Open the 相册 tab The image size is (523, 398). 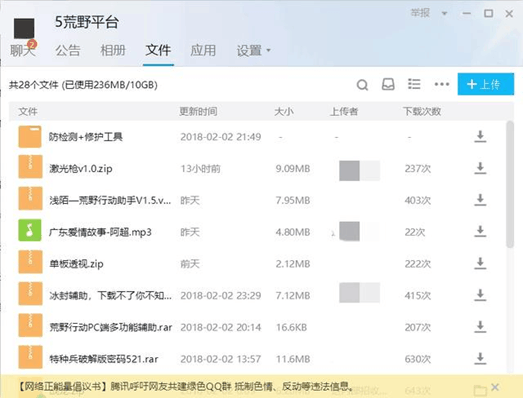coord(113,51)
